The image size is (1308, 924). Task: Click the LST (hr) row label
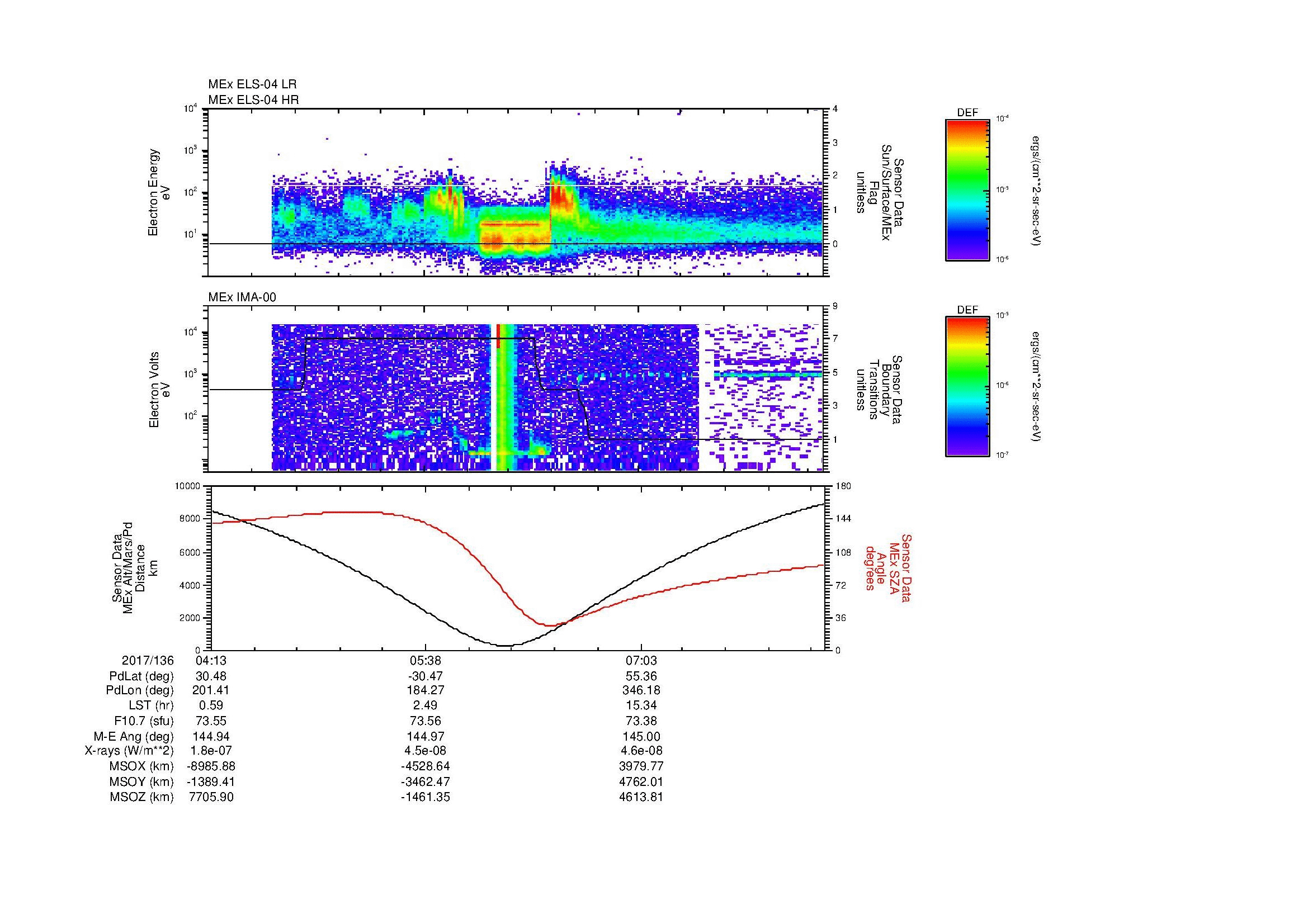click(x=151, y=706)
